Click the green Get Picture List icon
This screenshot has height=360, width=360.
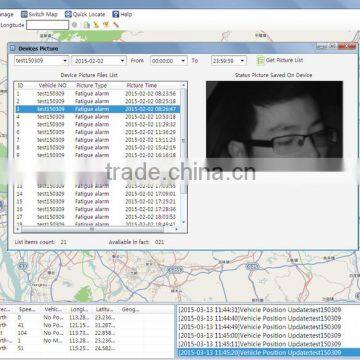click(260, 60)
